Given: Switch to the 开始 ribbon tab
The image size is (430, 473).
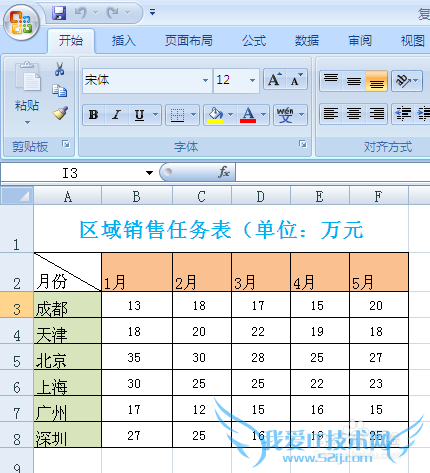Looking at the screenshot, I should (71, 41).
